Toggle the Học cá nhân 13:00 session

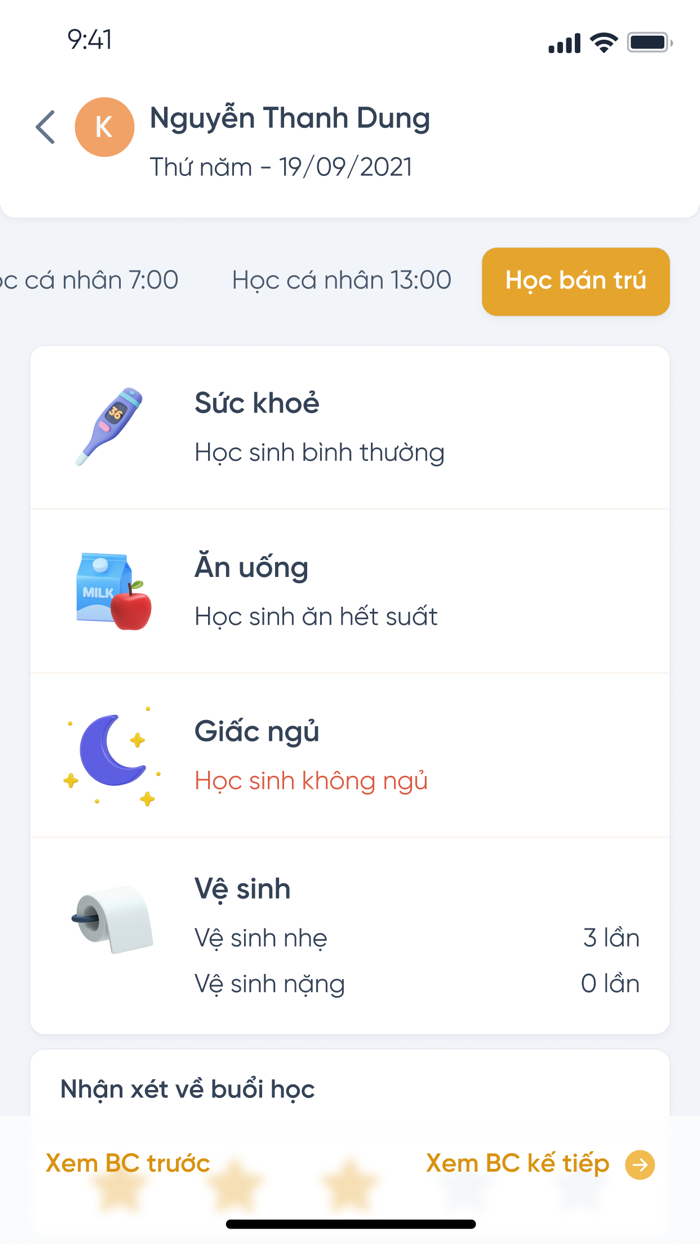pyautogui.click(x=340, y=281)
